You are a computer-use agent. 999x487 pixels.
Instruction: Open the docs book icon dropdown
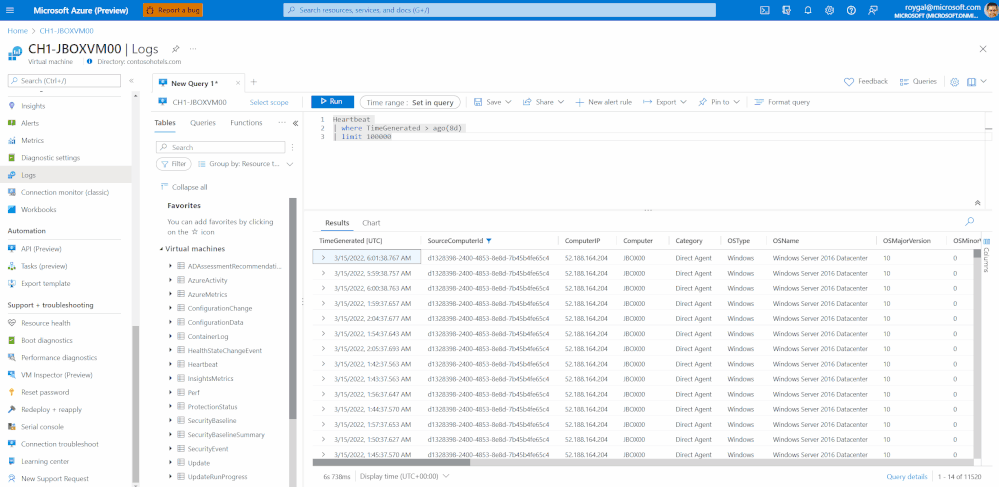pos(976,82)
